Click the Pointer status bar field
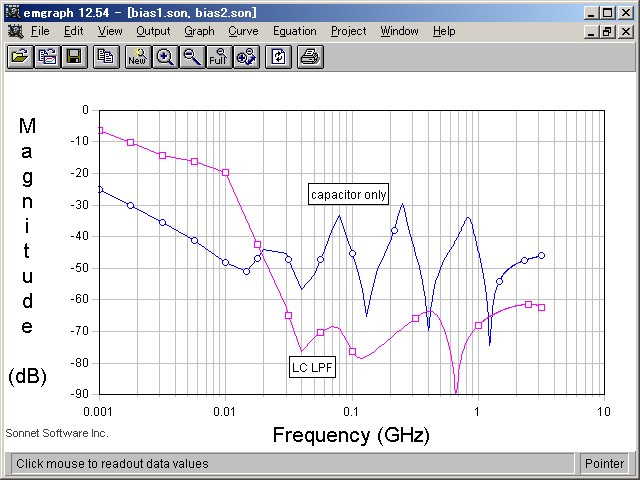This screenshot has height=480, width=640. 604,464
